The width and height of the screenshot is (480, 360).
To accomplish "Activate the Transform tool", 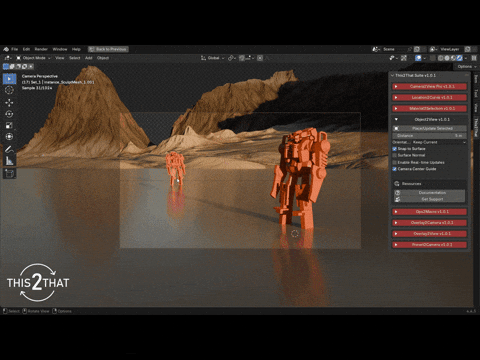I will tap(9, 137).
